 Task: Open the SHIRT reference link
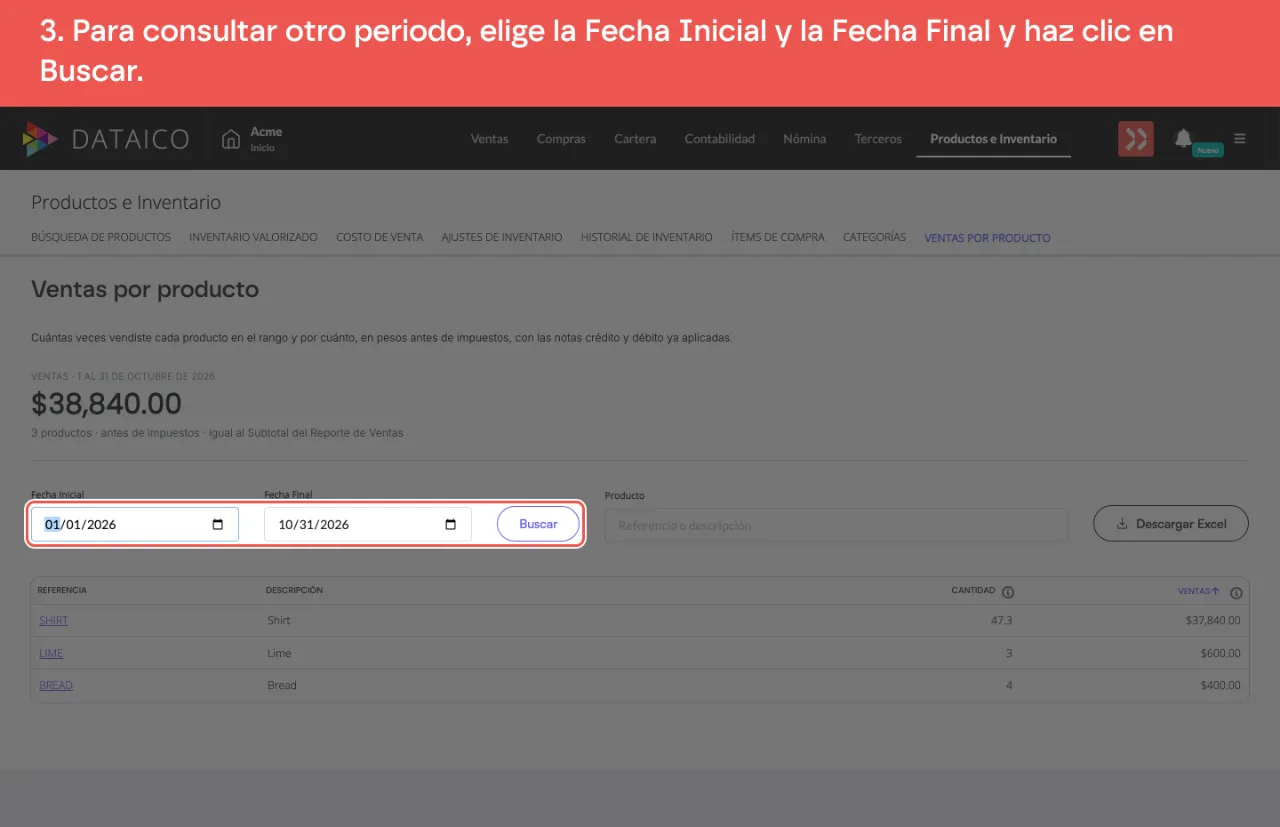point(54,621)
